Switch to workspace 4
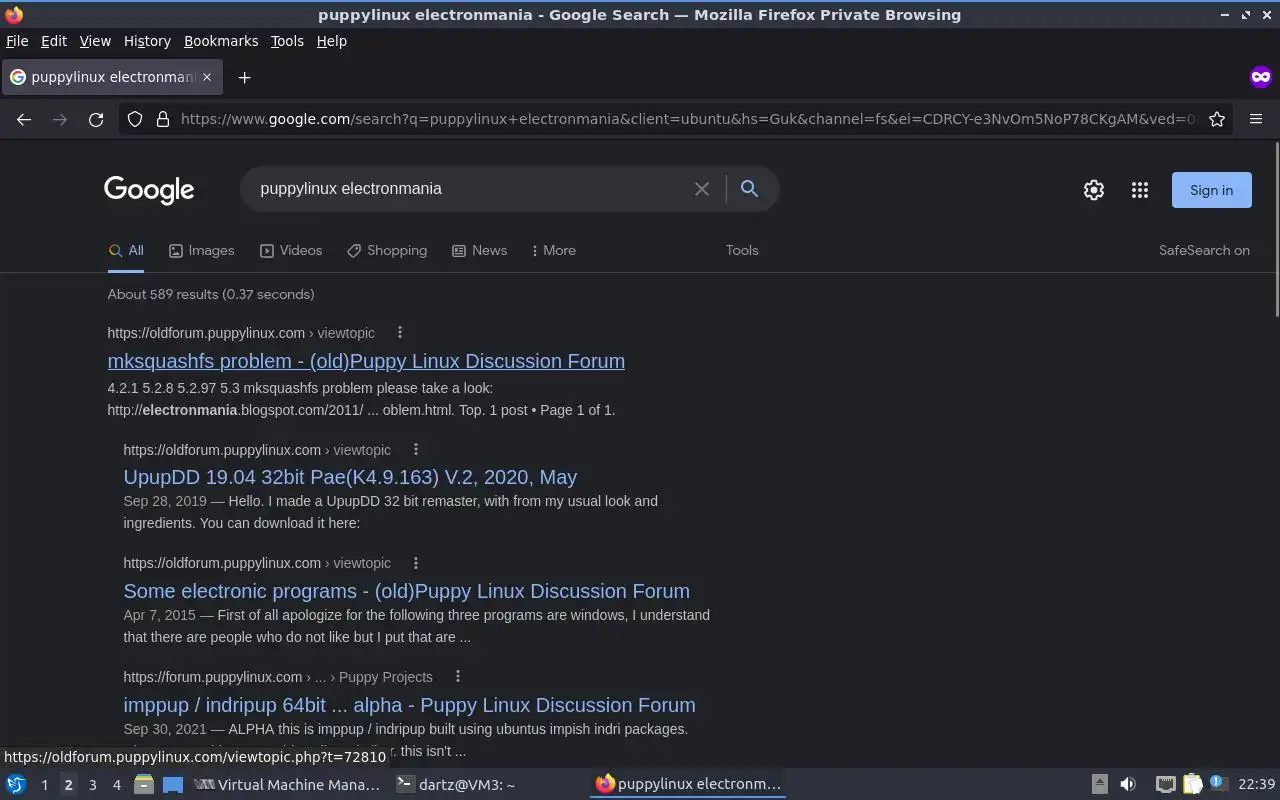1280x800 pixels. click(116, 785)
